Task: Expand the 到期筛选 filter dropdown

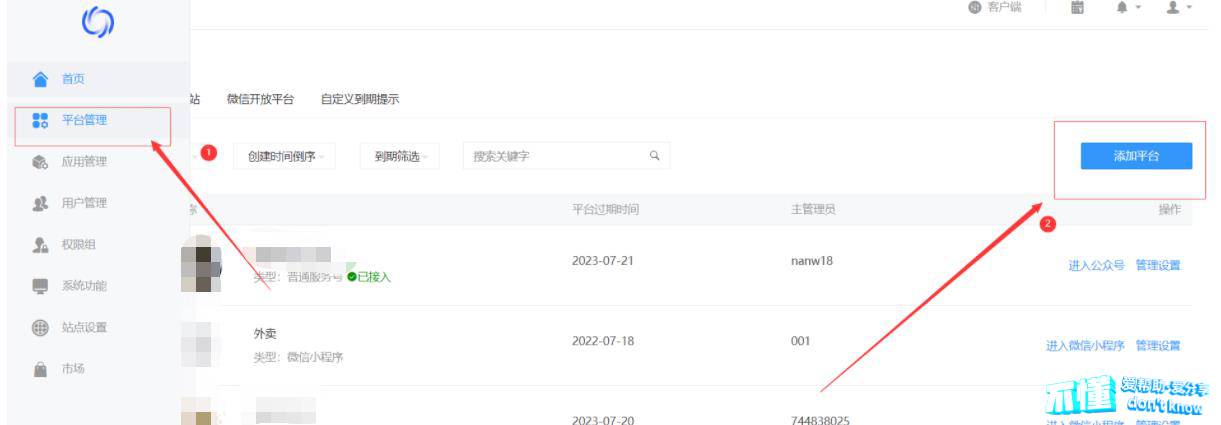Action: 399,157
